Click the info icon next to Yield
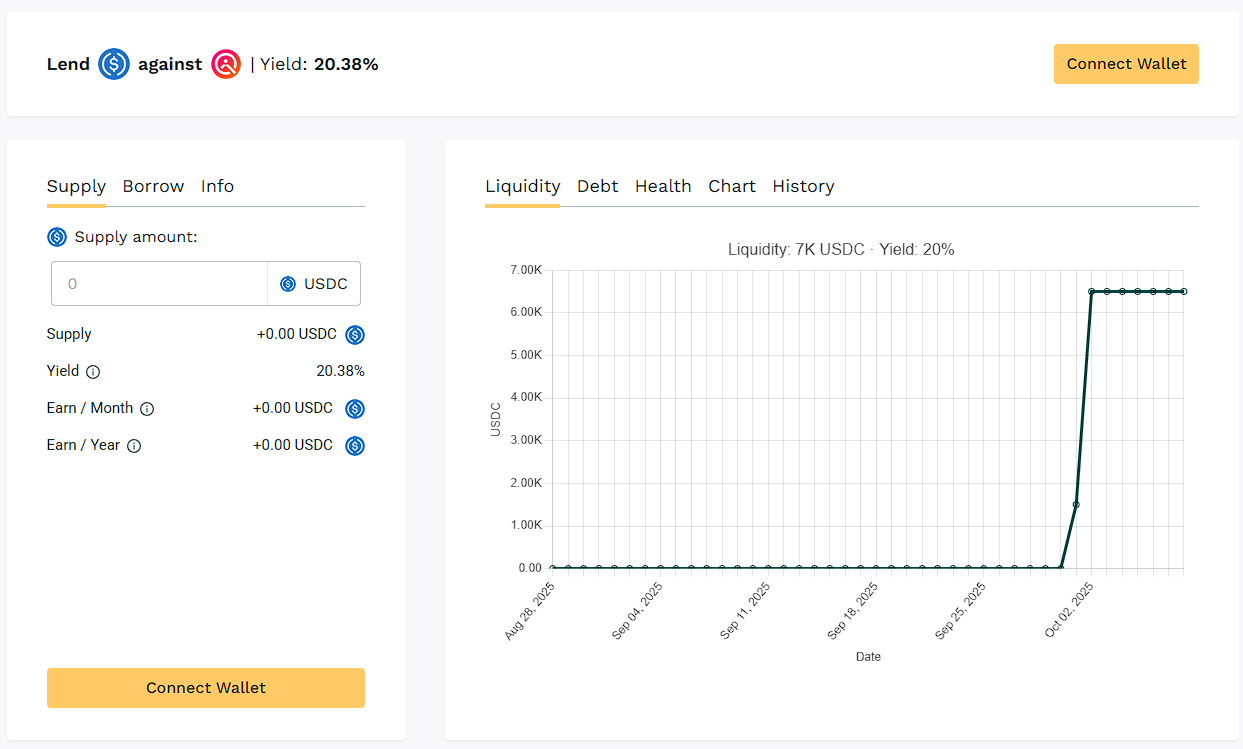This screenshot has width=1243, height=749. (93, 372)
